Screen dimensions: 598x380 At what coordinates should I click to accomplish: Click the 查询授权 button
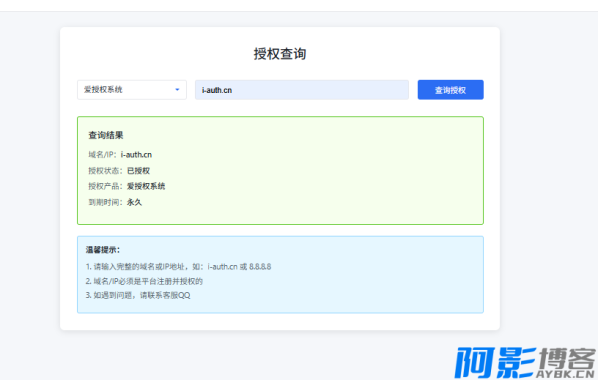coord(450,90)
